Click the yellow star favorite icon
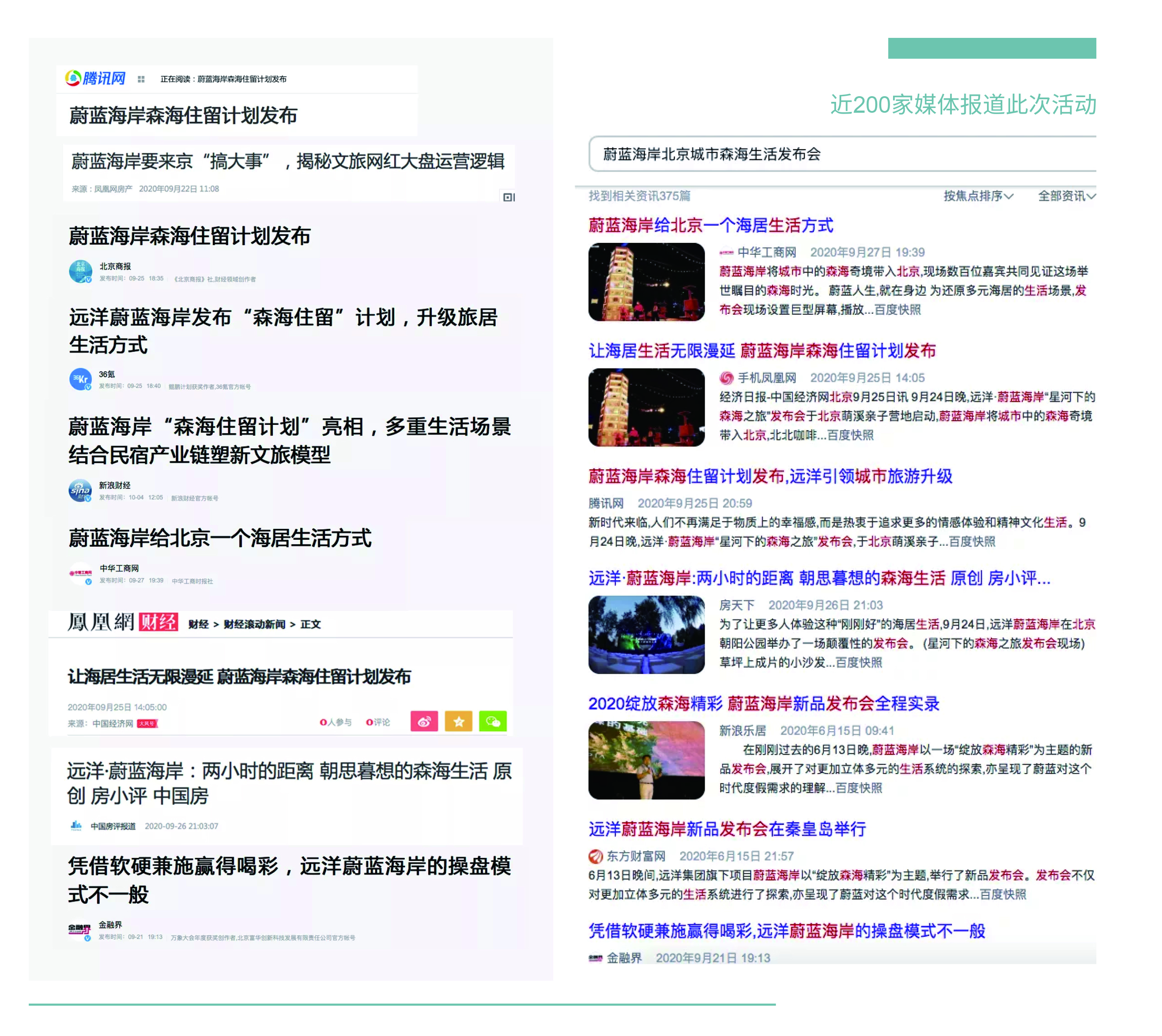The image size is (1162, 1036). click(459, 722)
